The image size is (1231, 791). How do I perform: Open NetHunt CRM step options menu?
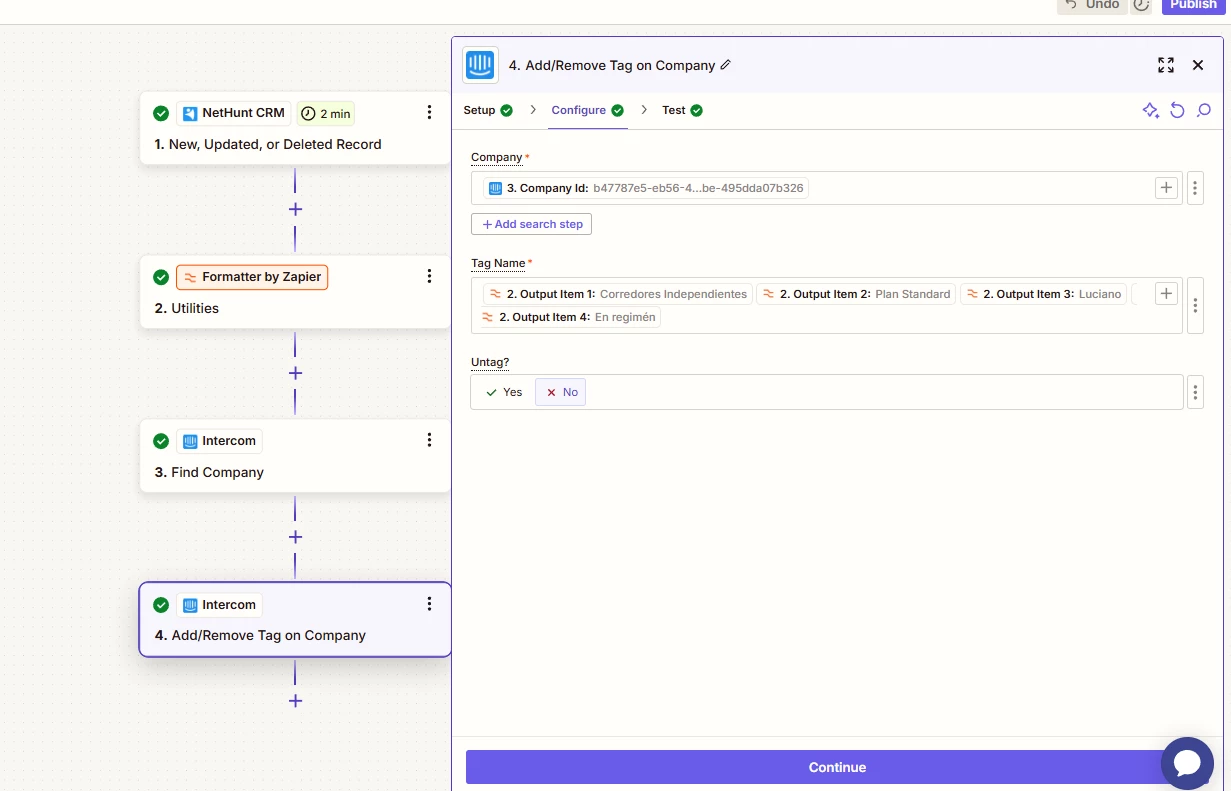coord(429,113)
